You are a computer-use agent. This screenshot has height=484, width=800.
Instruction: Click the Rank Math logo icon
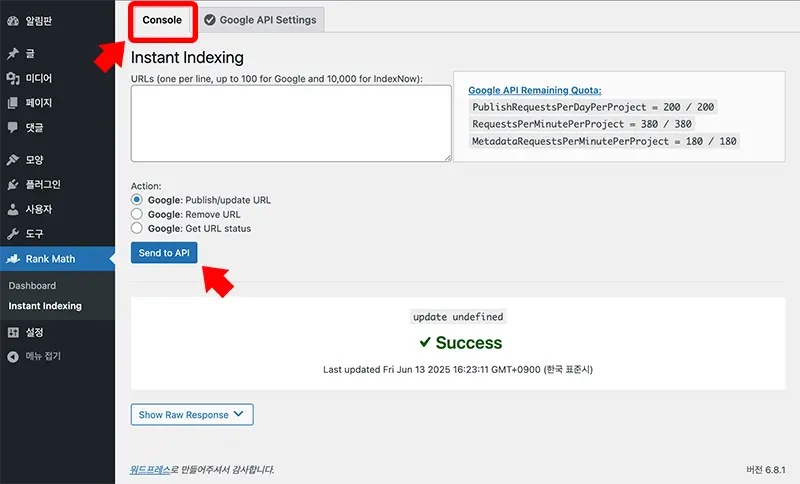point(13,259)
